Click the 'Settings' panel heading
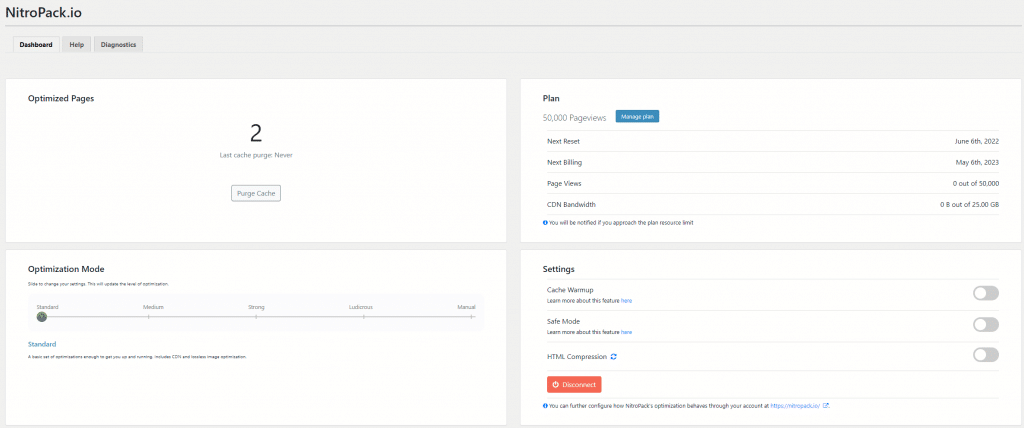This screenshot has height=428, width=1024. 558,269
